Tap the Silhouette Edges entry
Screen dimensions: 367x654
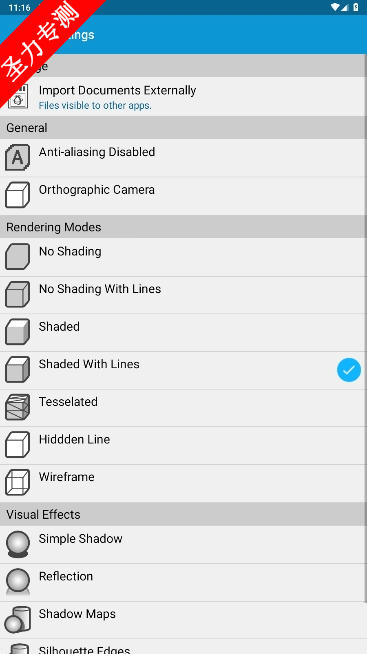[184, 646]
